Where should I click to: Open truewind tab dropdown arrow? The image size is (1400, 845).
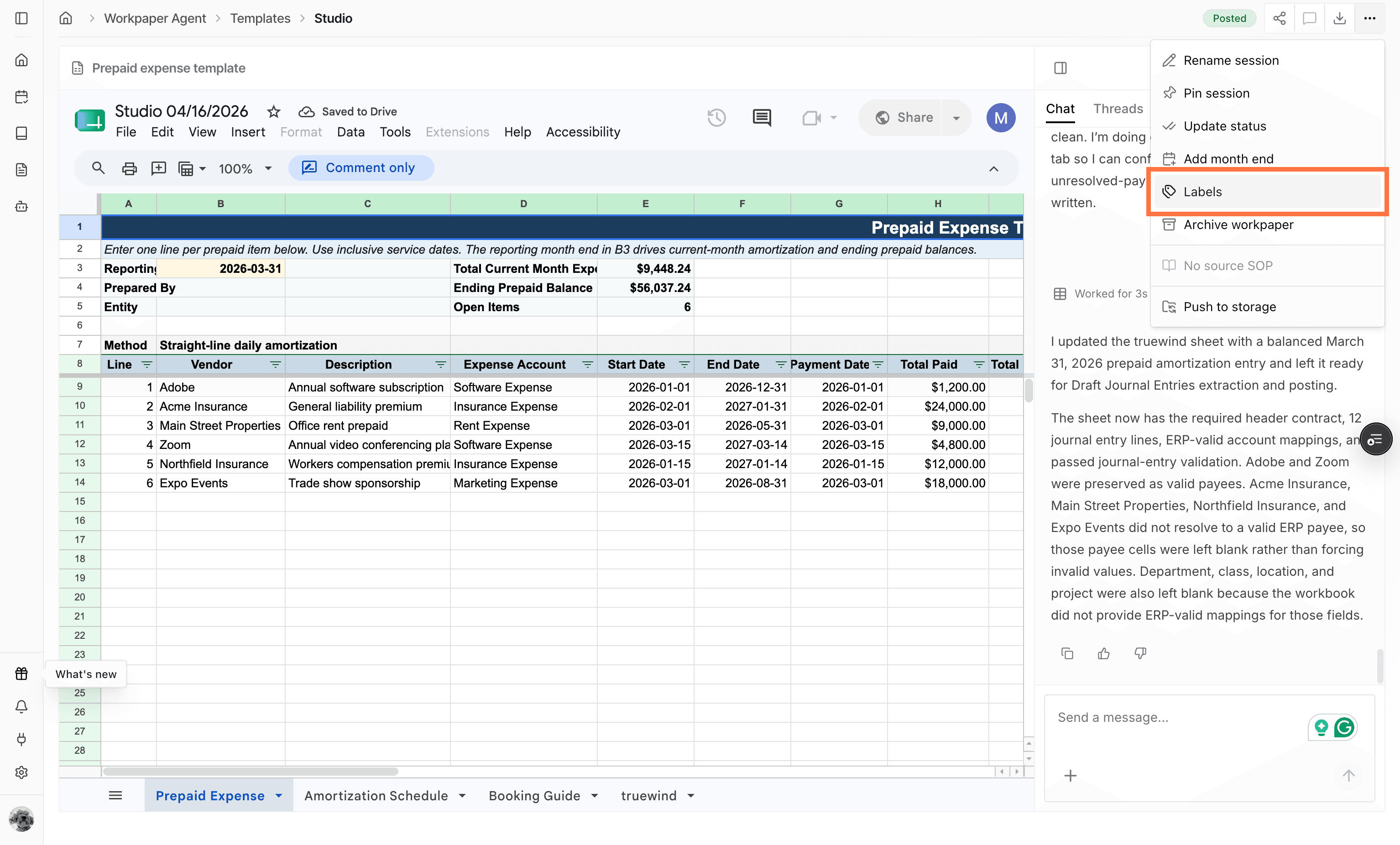[691, 796]
